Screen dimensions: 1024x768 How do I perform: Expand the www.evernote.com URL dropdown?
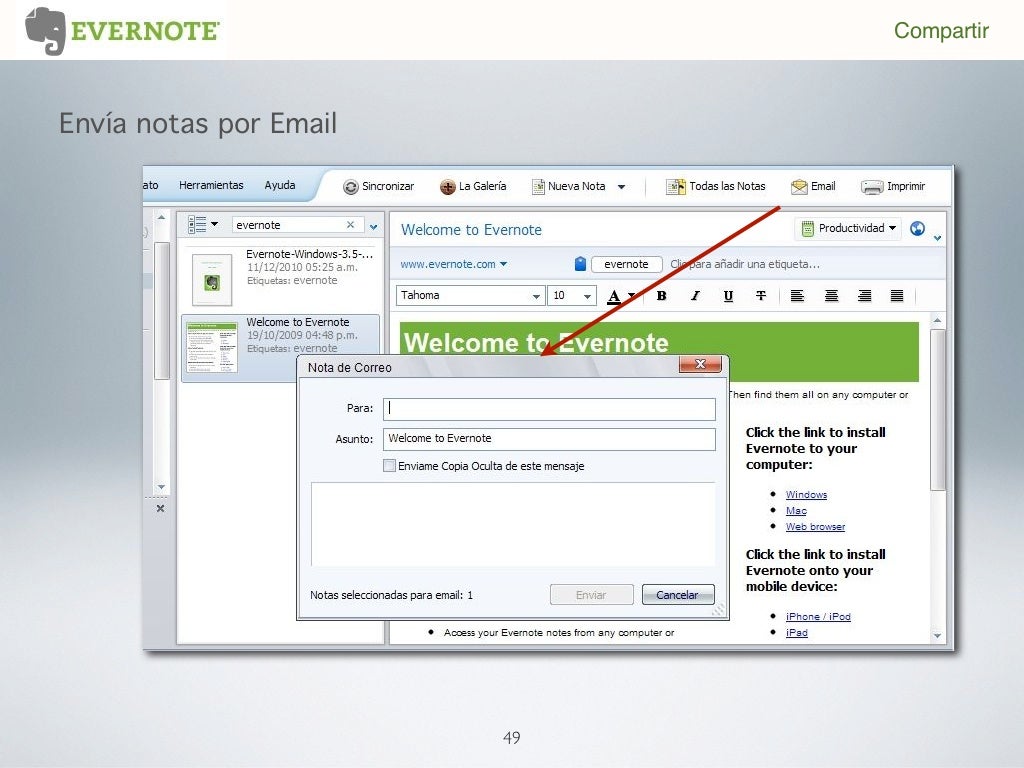(x=504, y=264)
